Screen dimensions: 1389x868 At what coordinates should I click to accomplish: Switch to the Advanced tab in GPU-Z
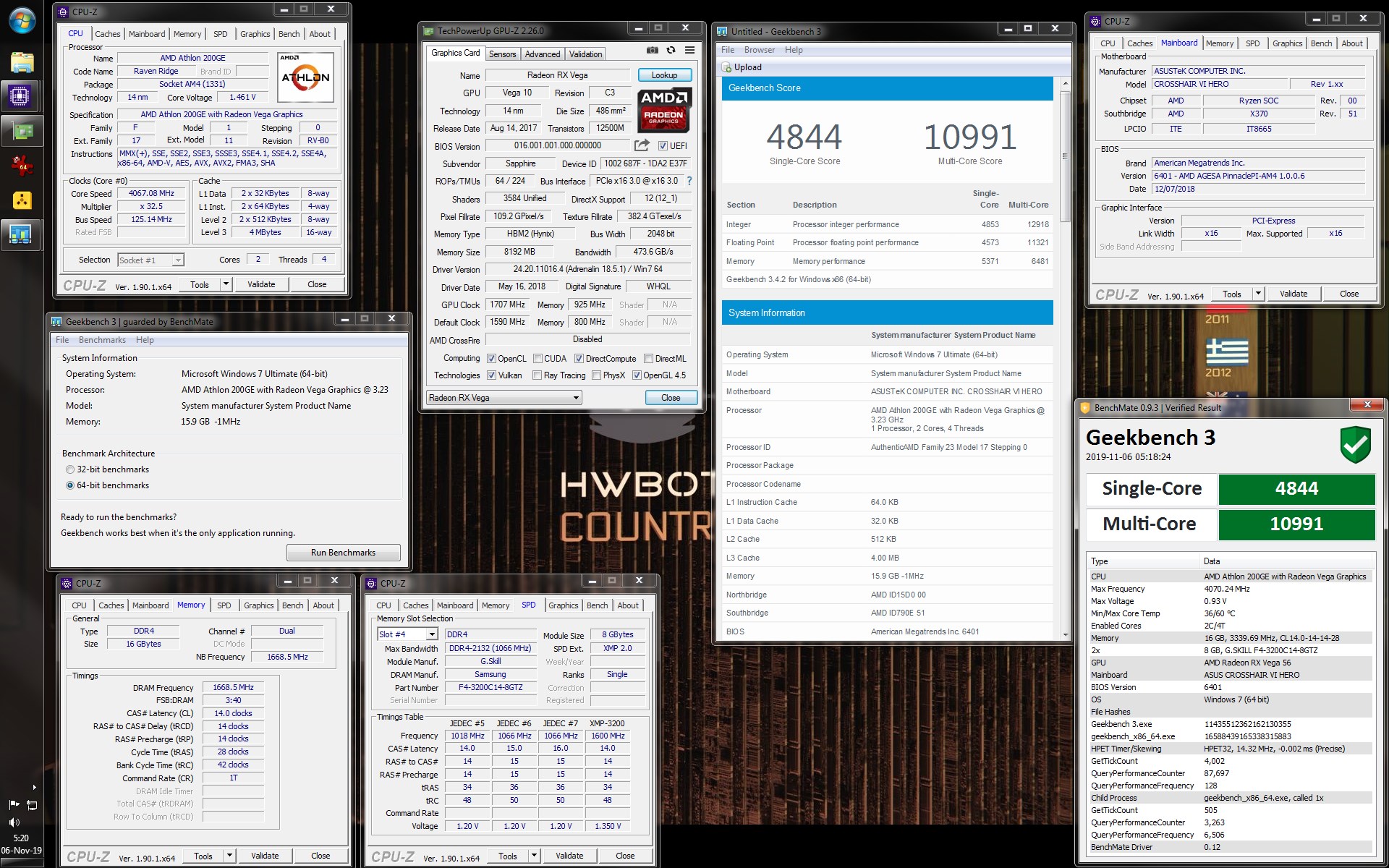tap(543, 54)
